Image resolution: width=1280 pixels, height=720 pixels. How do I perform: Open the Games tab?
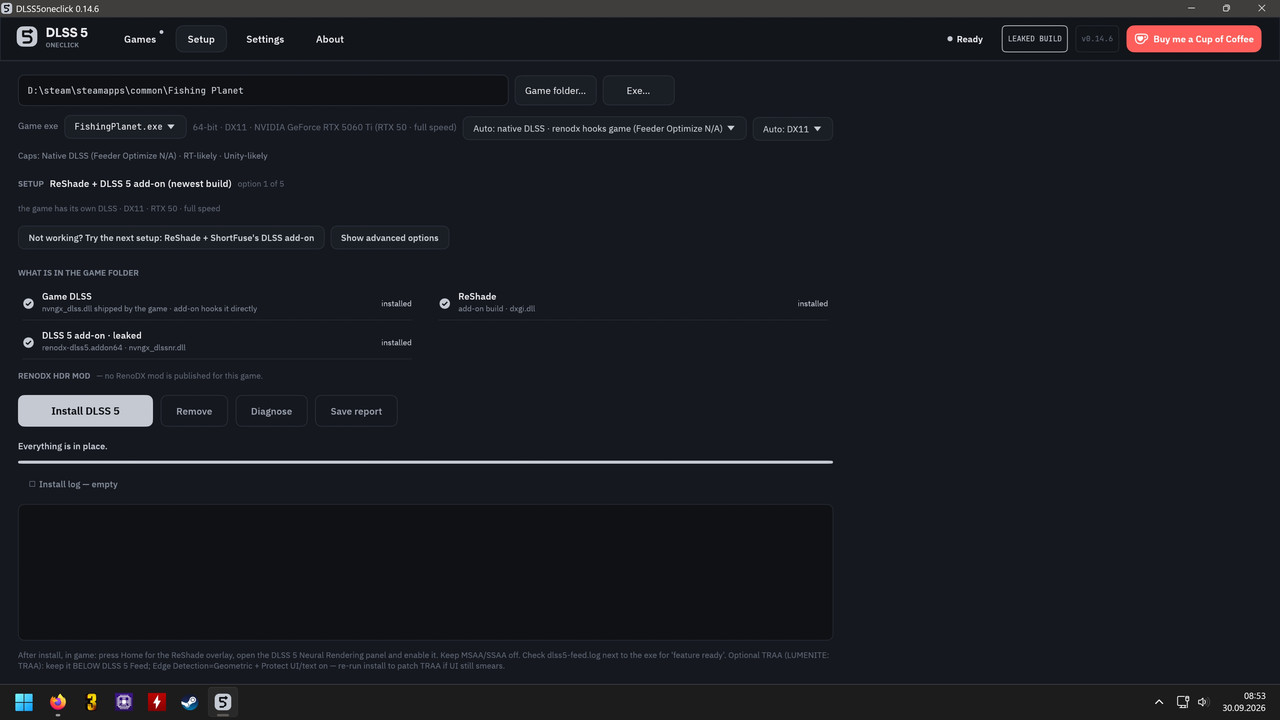pos(140,39)
